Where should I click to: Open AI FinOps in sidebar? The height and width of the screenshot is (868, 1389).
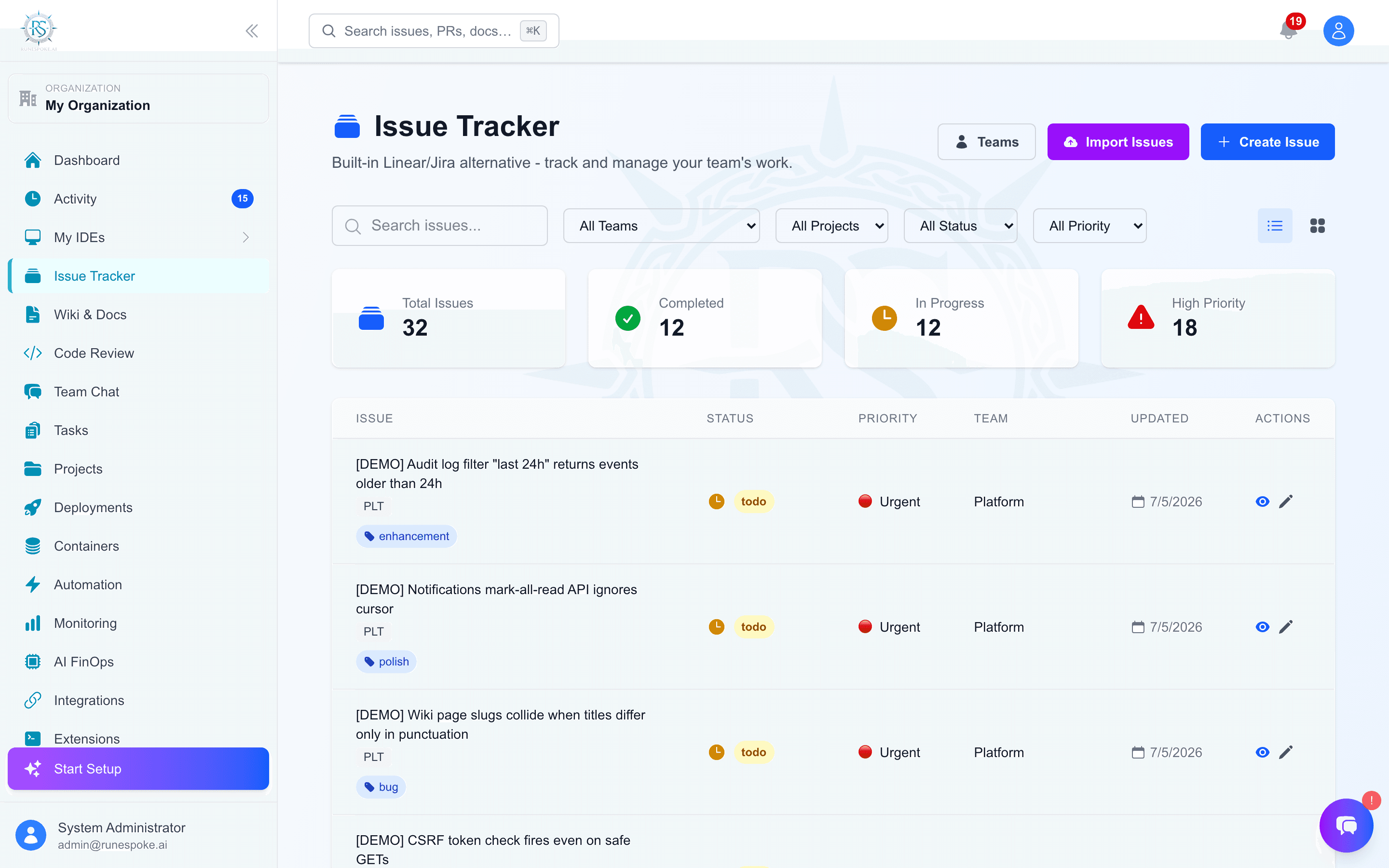pyautogui.click(x=138, y=661)
